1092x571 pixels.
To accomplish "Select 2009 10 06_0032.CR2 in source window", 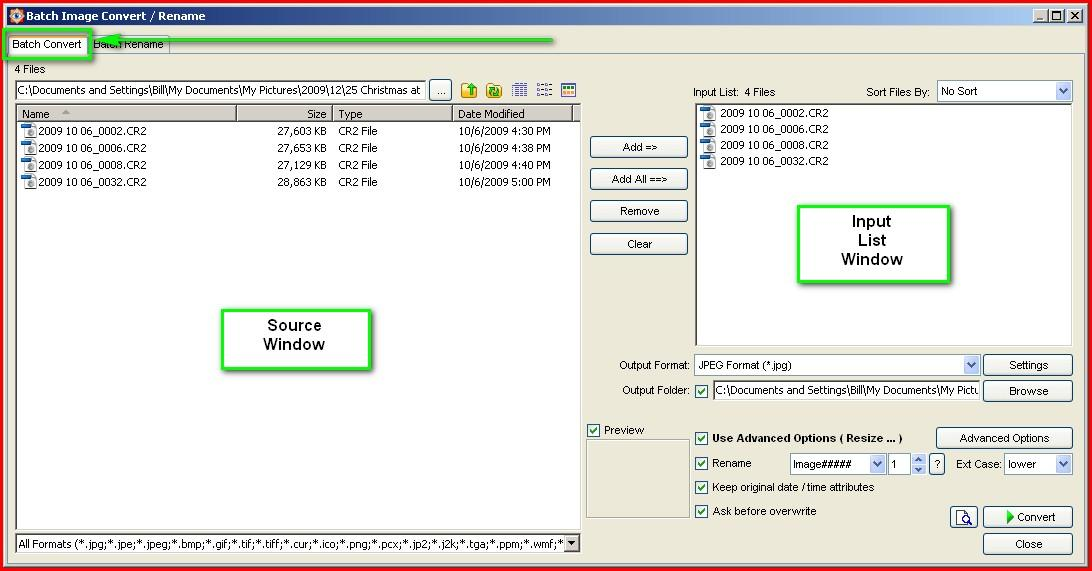I will point(84,182).
